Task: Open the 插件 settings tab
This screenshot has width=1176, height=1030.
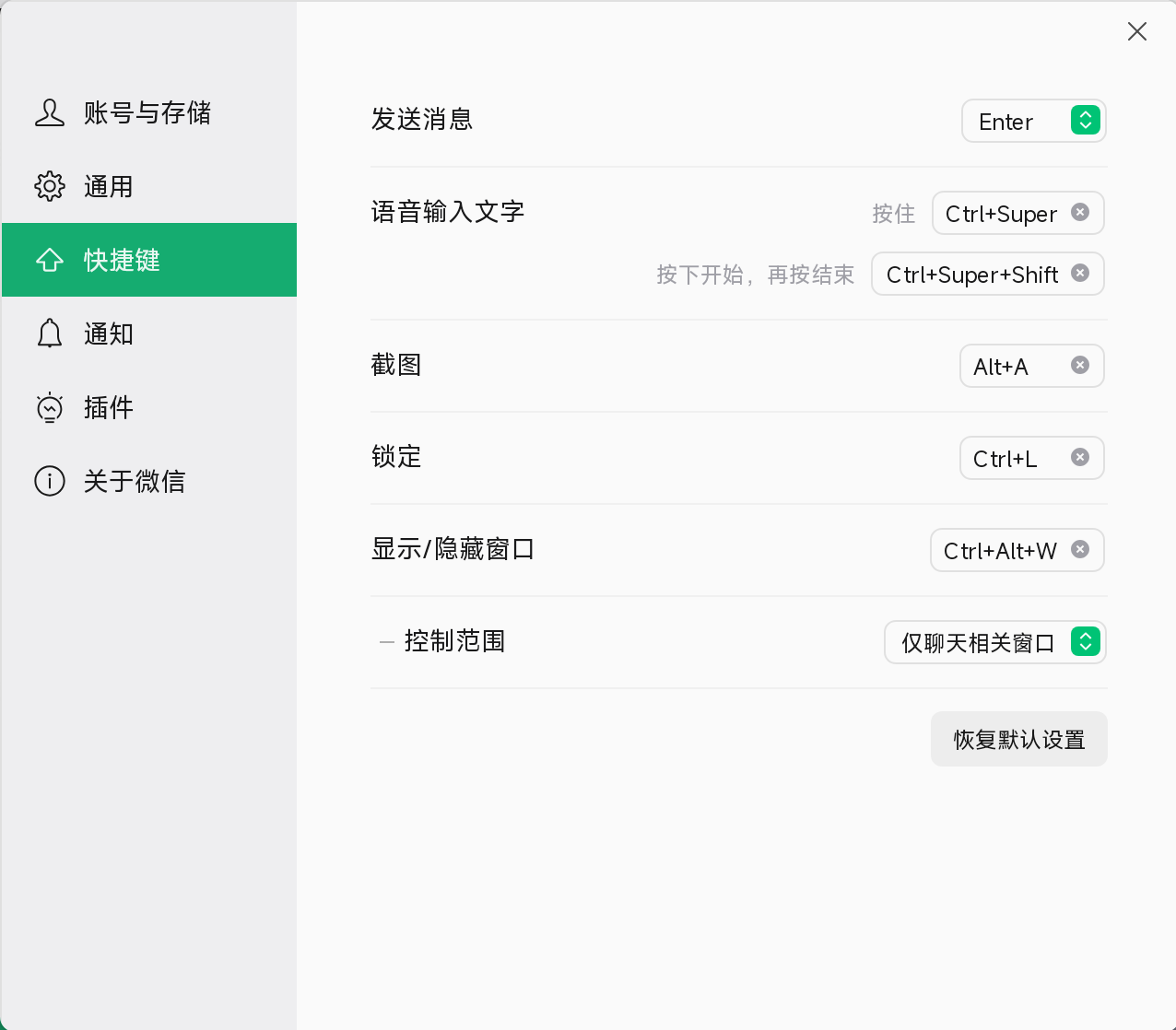Action: 149,407
